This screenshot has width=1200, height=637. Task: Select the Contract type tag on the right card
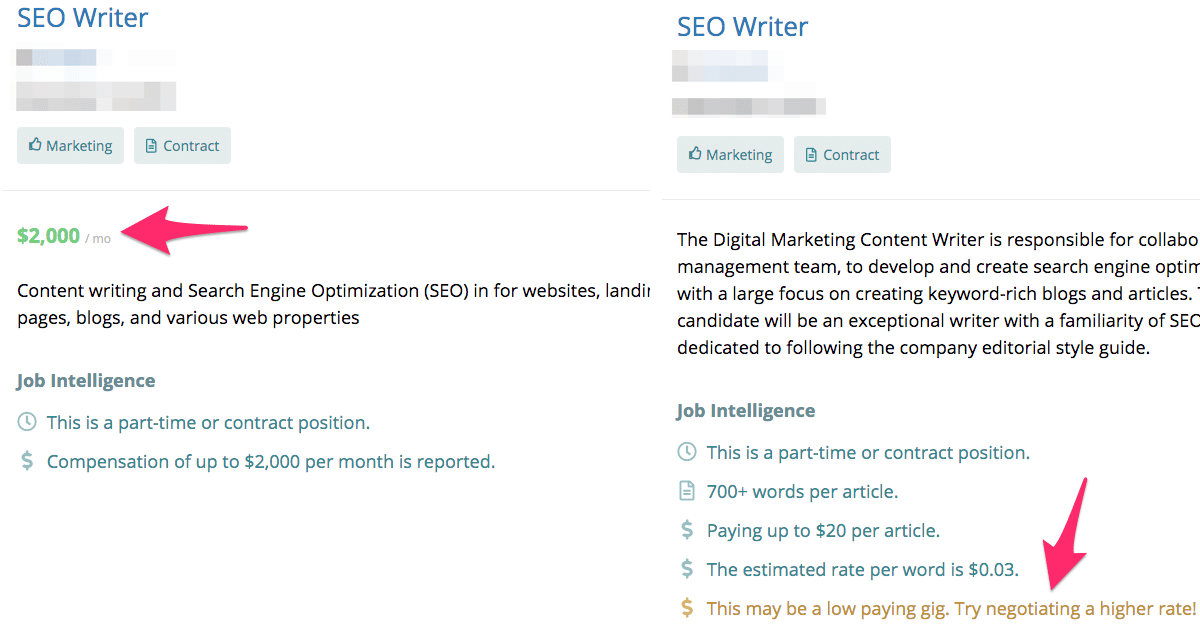842,154
